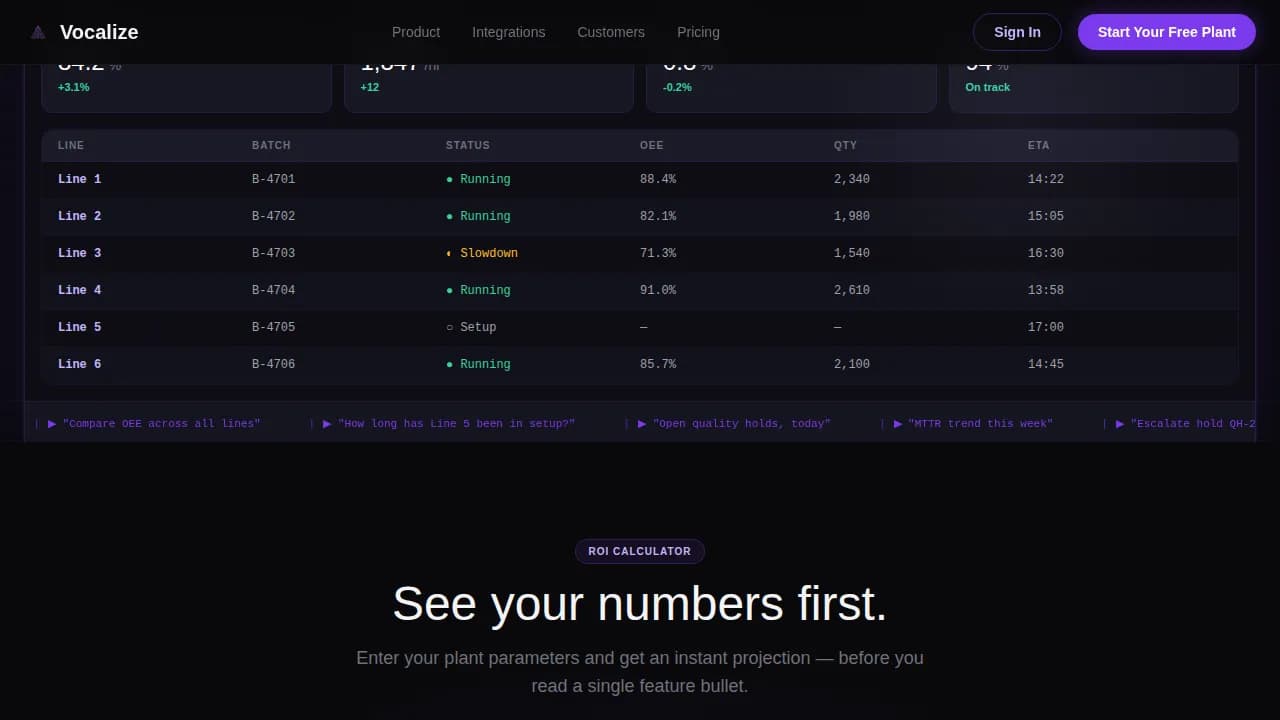Click the Setup status ring on Line 5
The image size is (1280, 720).
[449, 327]
